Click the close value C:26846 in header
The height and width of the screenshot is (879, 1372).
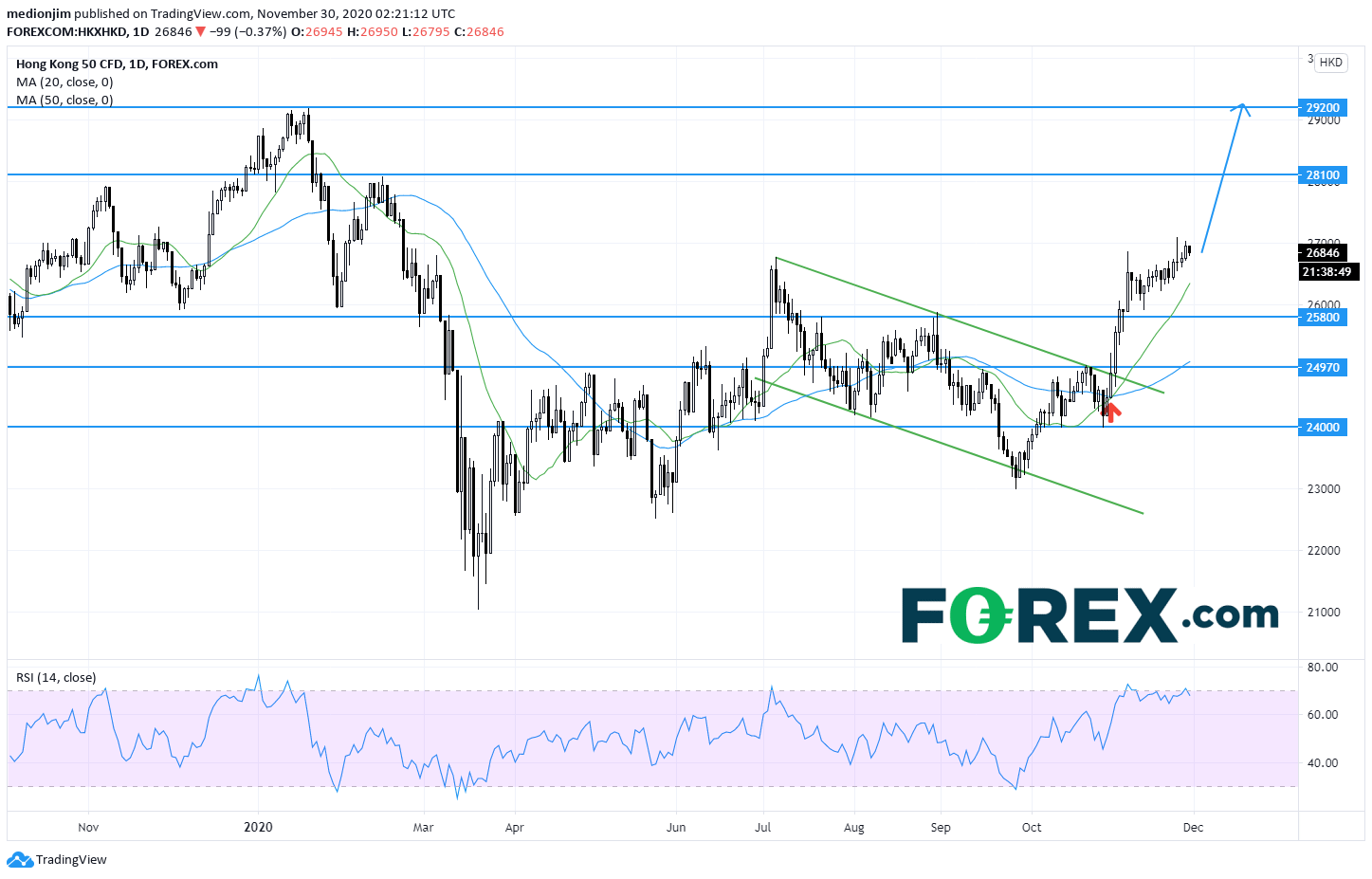pyautogui.click(x=479, y=31)
